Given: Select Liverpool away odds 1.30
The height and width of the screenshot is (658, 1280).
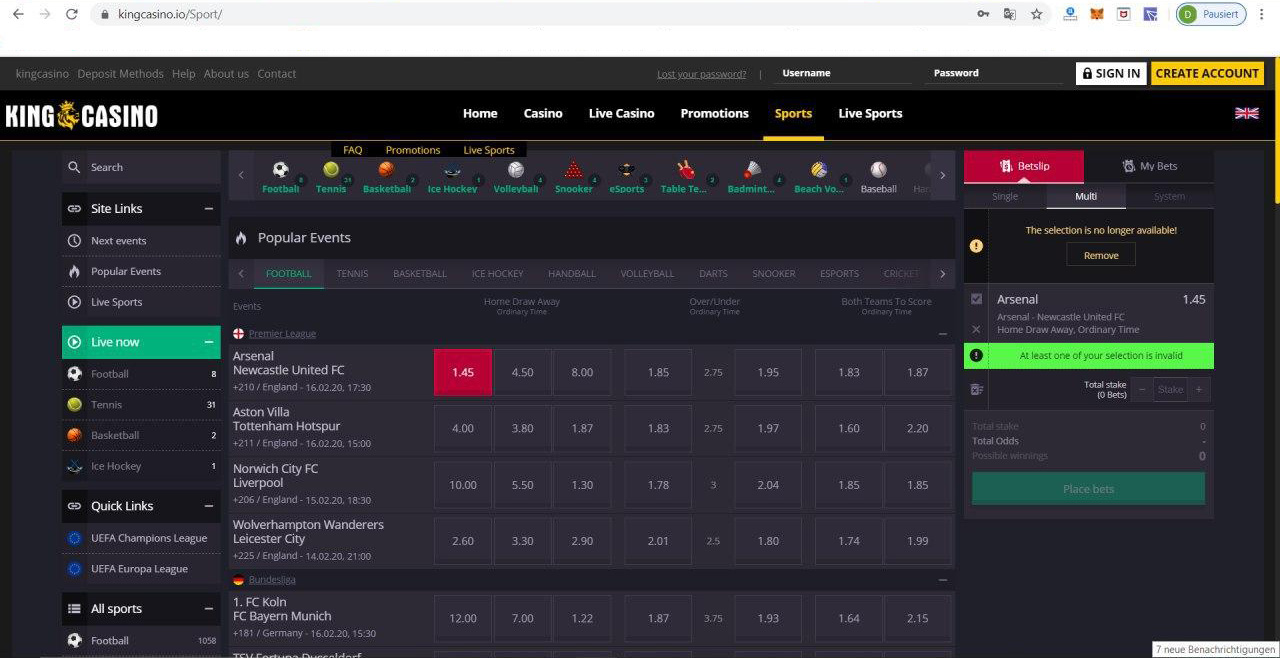Looking at the screenshot, I should [582, 485].
